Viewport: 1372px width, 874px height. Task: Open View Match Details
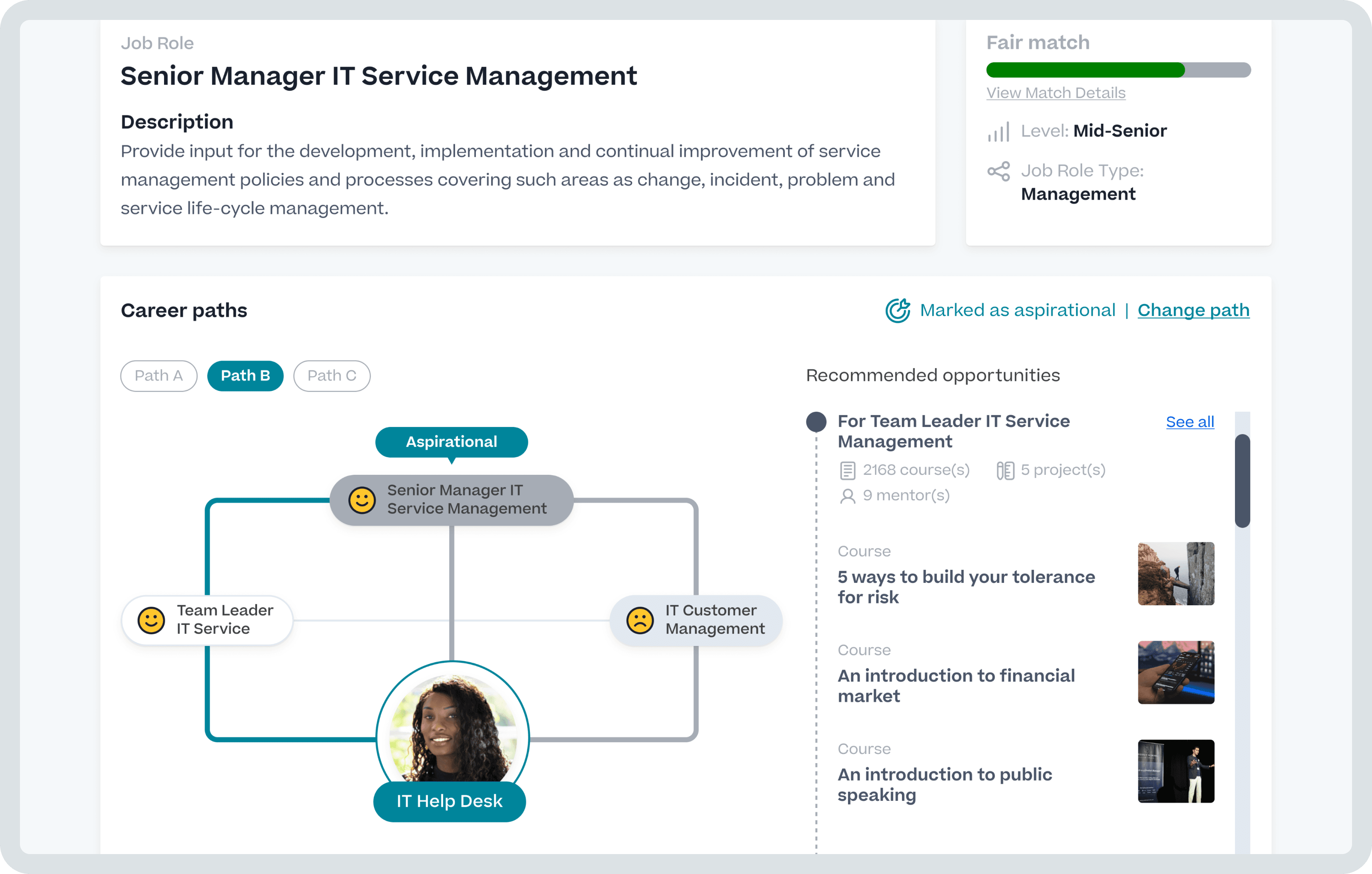[1056, 93]
